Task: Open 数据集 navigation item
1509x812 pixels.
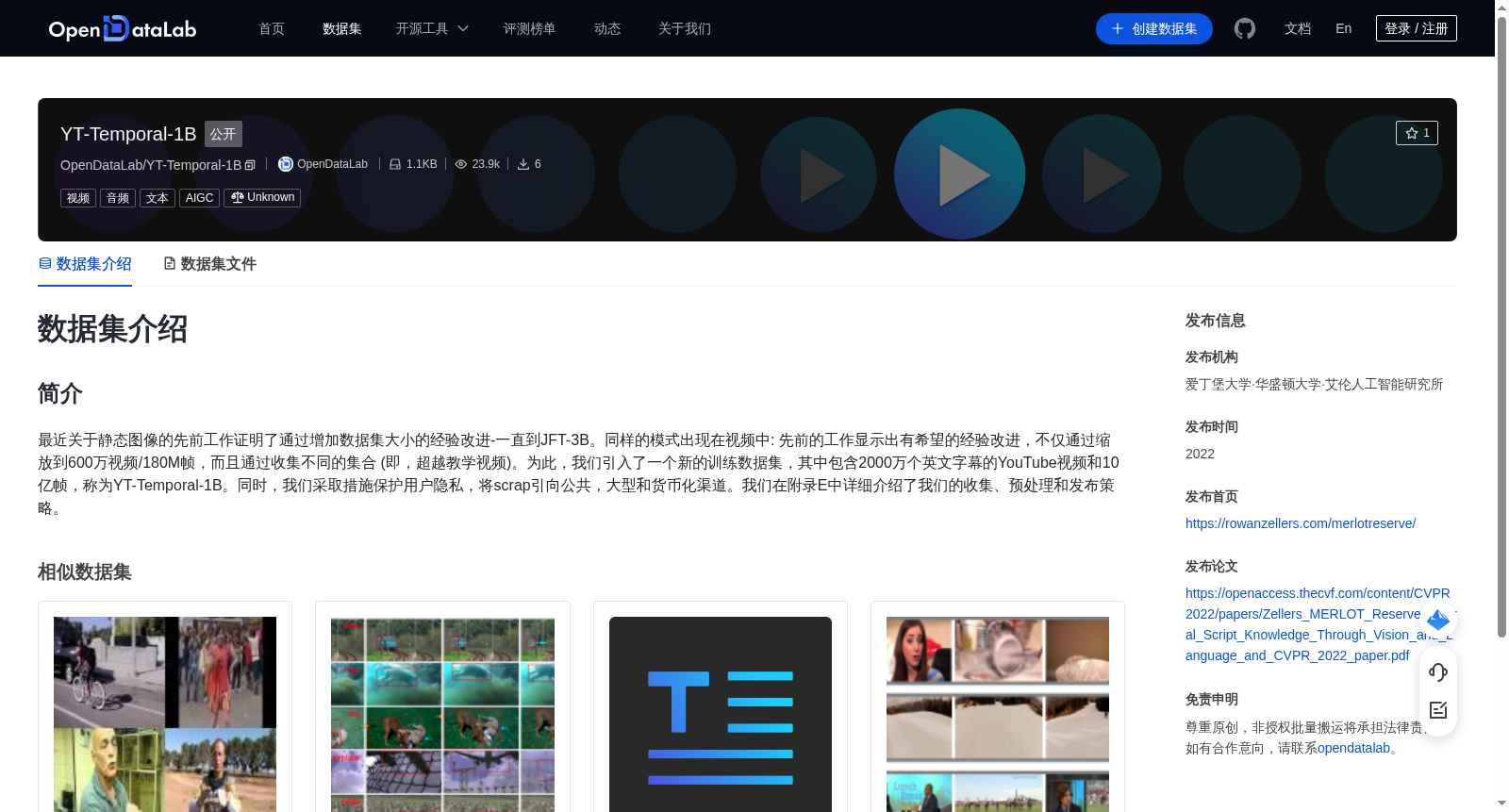Action: tap(341, 28)
